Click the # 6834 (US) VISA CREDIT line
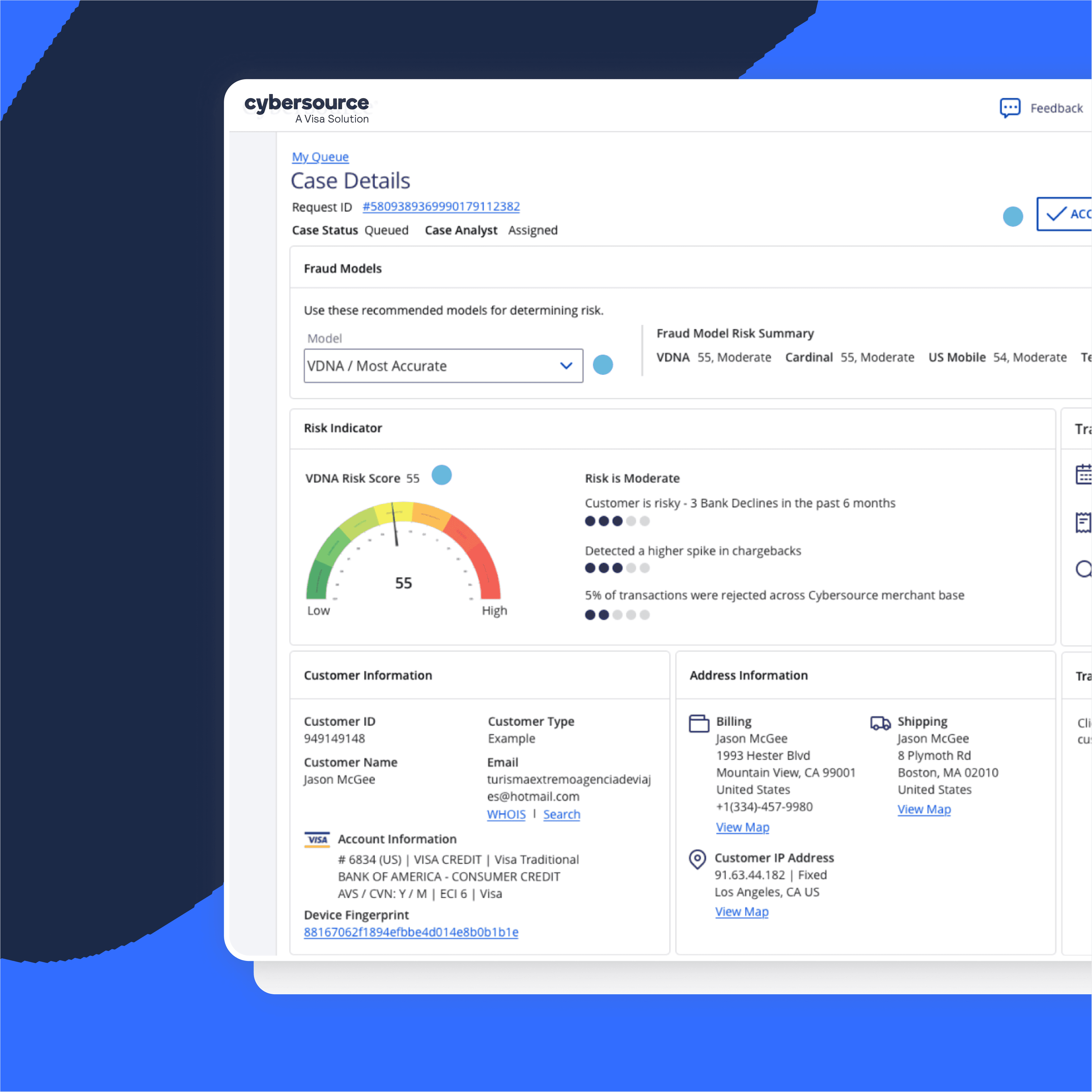The height and width of the screenshot is (1092, 1092). [x=458, y=860]
